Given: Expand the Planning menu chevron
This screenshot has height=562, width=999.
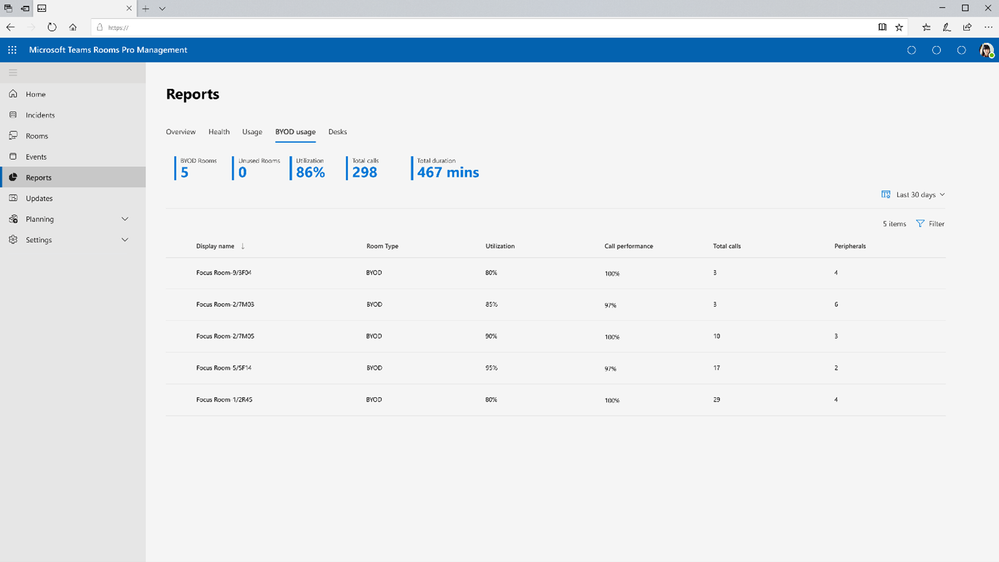Looking at the screenshot, I should pos(125,219).
